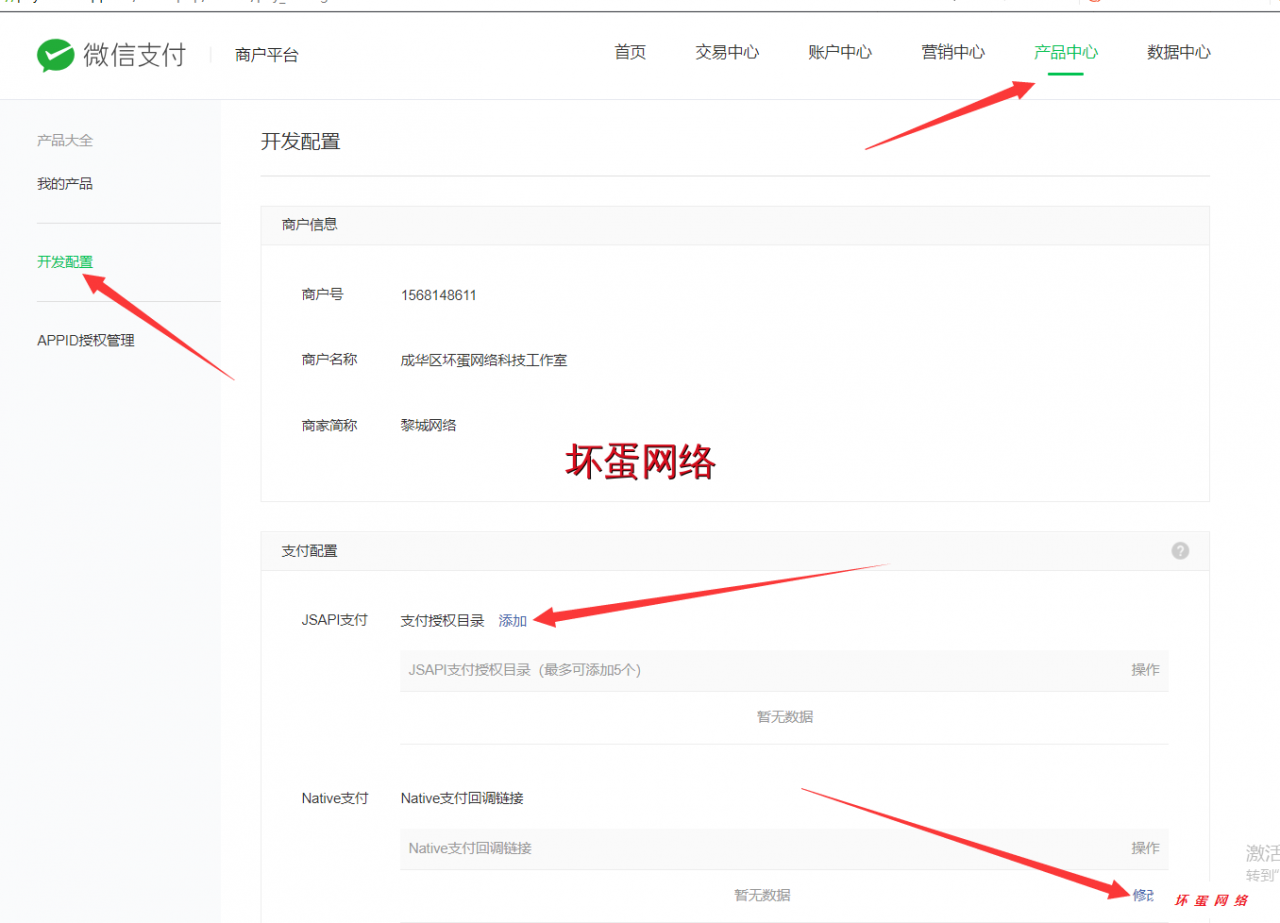
Task: Open the 支付配置 help question-mark icon
Action: click(x=1180, y=550)
